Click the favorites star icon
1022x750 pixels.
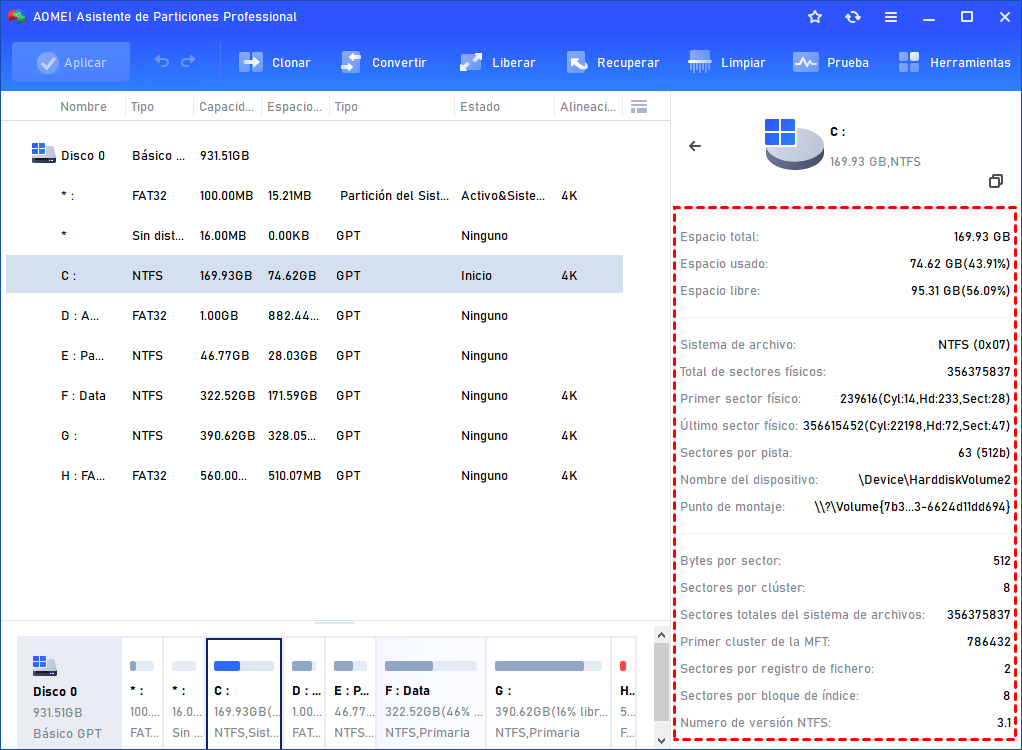[815, 17]
